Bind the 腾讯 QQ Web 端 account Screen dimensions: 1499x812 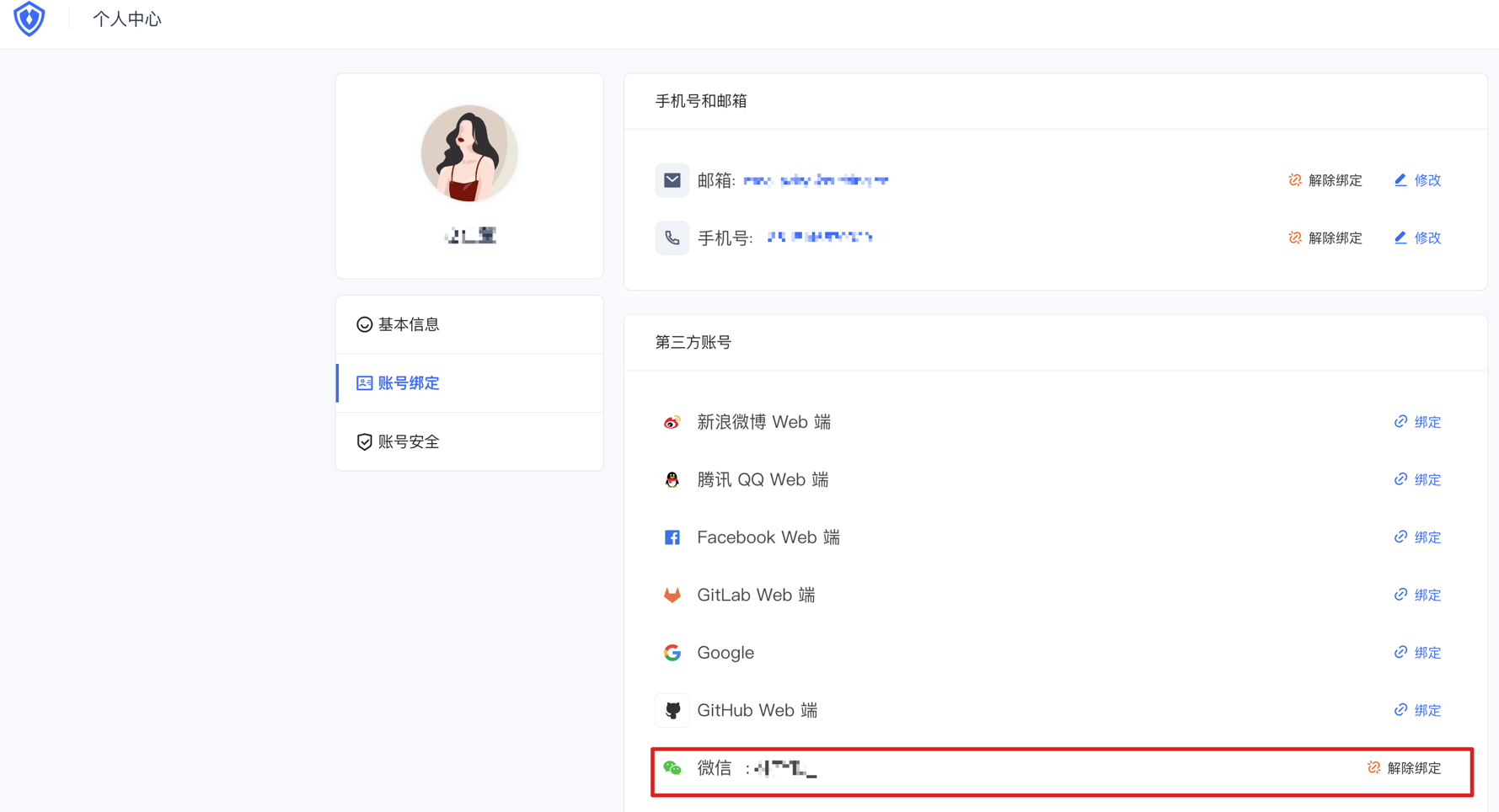(x=1418, y=480)
